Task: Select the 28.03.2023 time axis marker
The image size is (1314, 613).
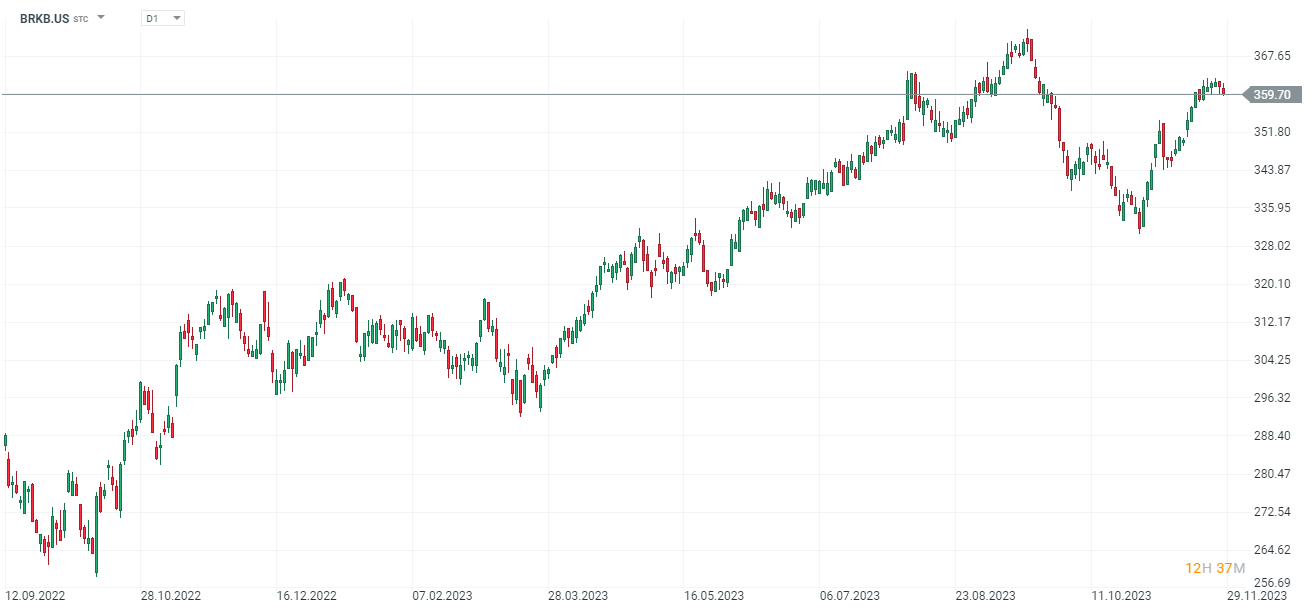Action: tap(579, 596)
